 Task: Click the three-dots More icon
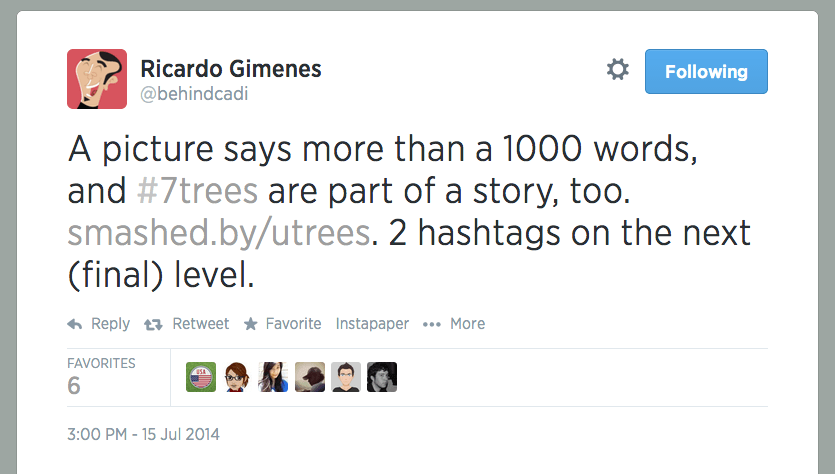coord(431,324)
